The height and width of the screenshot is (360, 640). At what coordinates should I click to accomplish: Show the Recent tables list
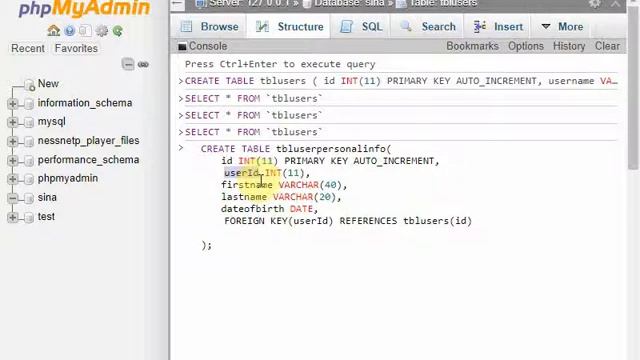click(x=28, y=48)
